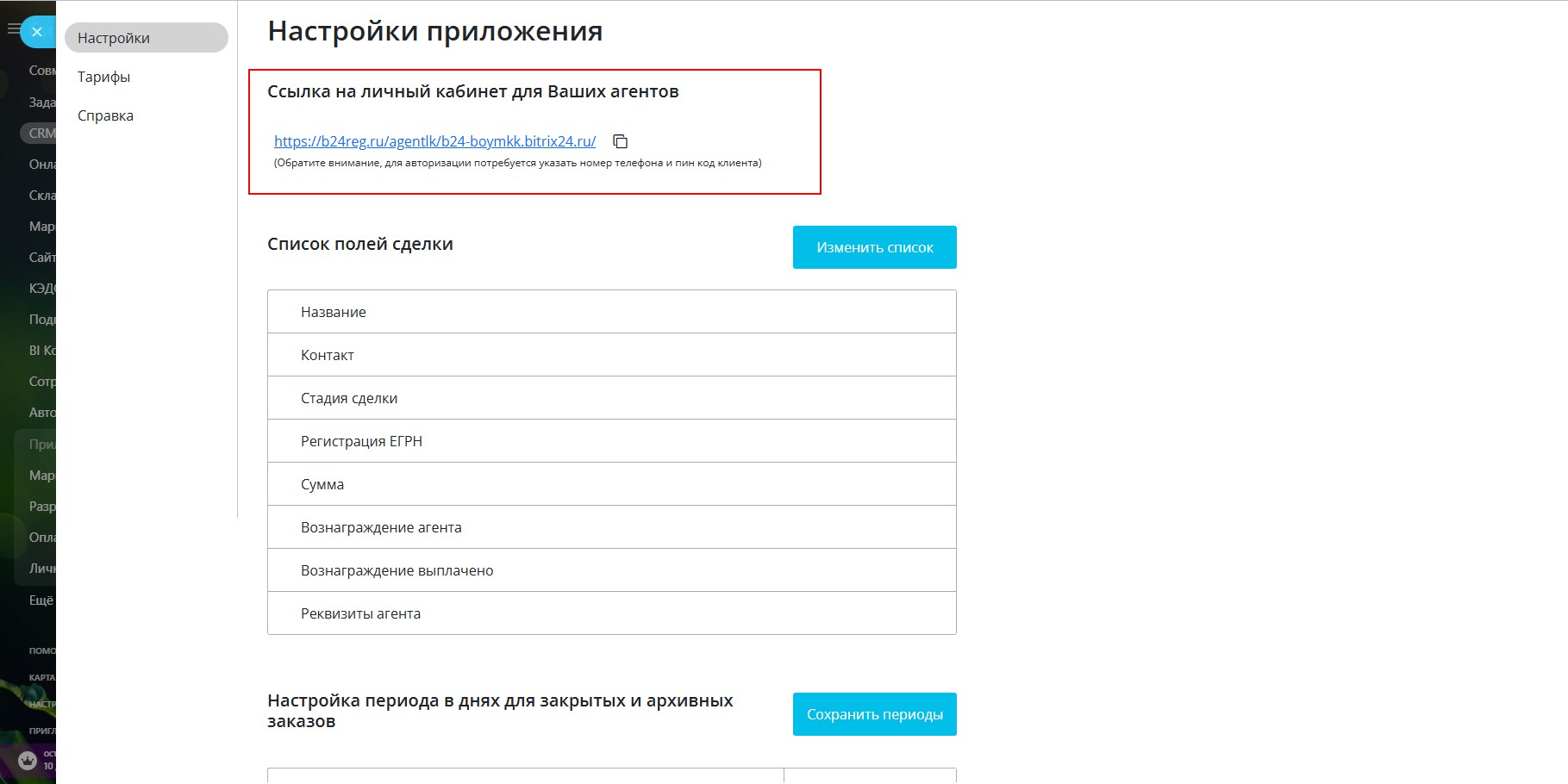Click the Изменить список button

pyautogui.click(x=875, y=247)
